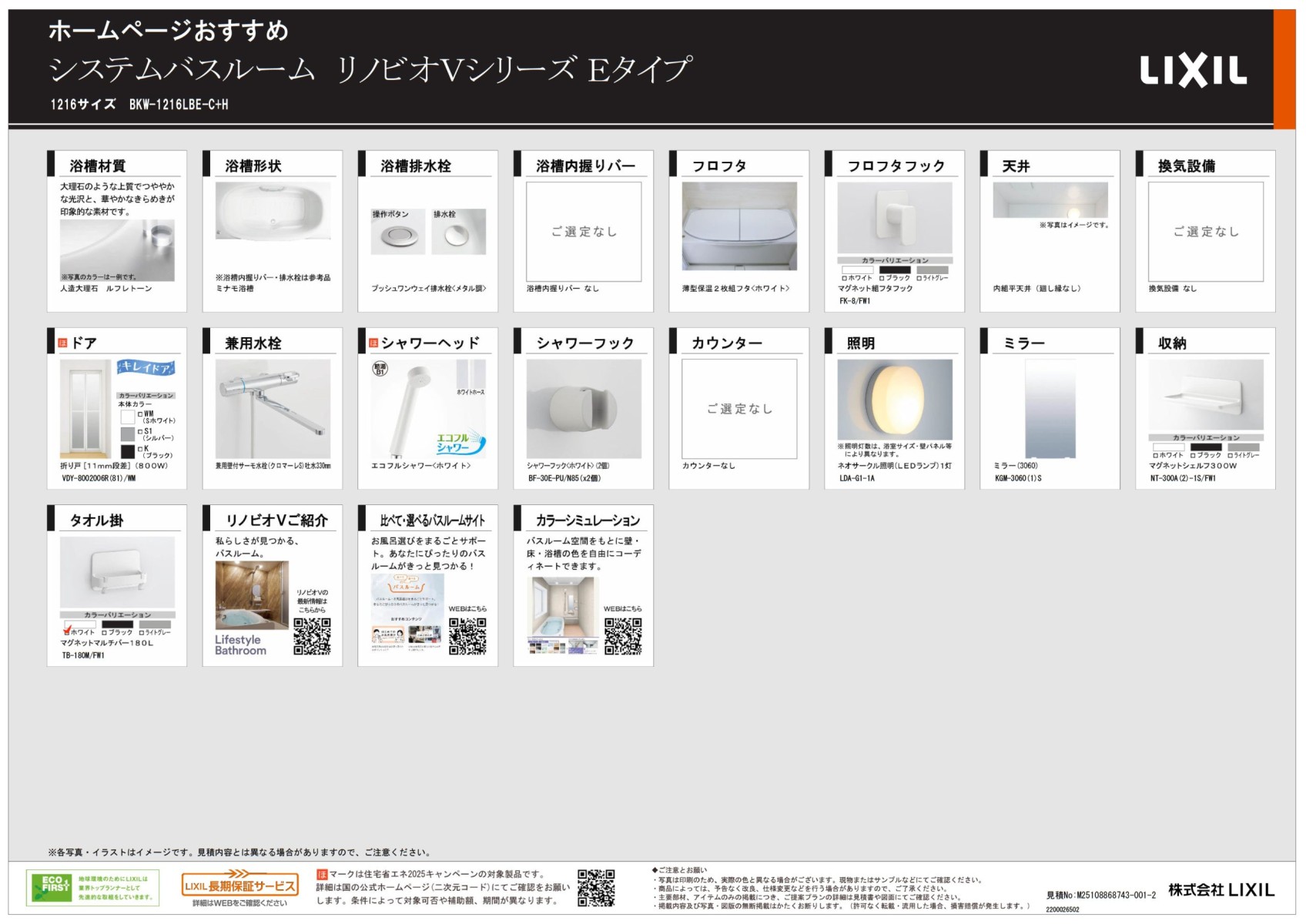Click the Lifestyle Bathroom text link
This screenshot has width=1306, height=924.
[x=240, y=645]
